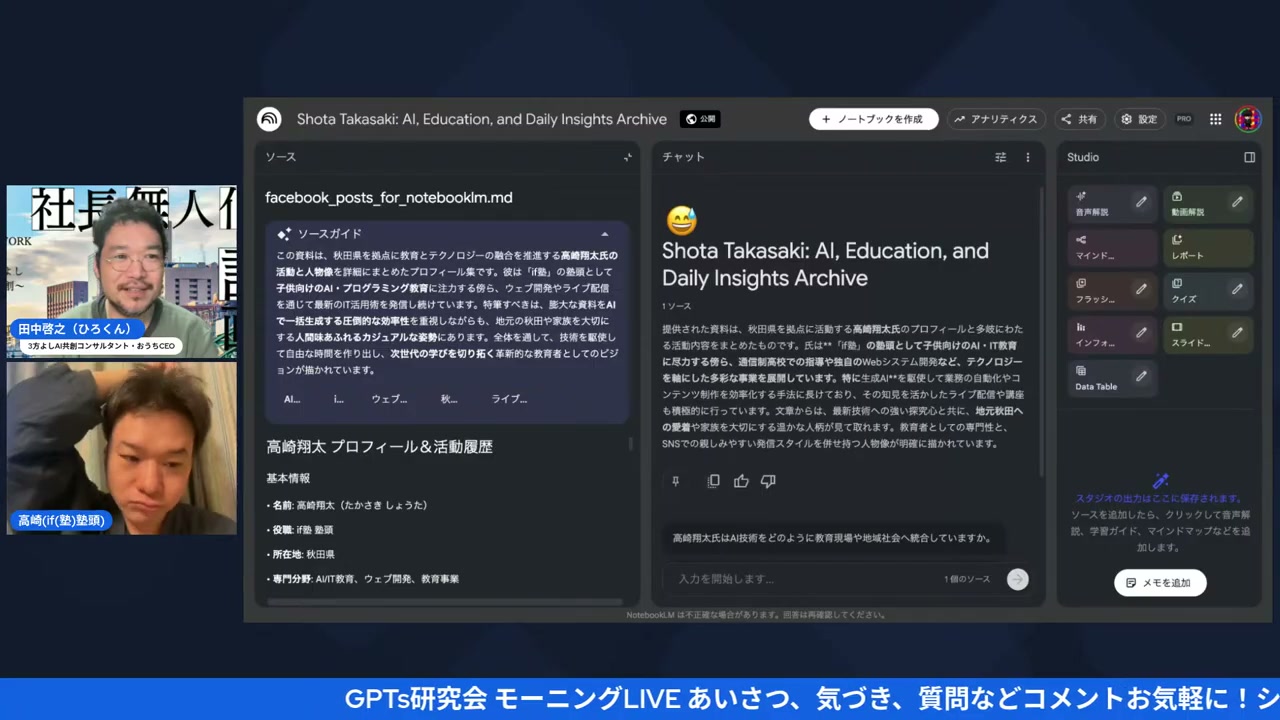This screenshot has height=720, width=1280.
Task: Pin the chat response to notes
Action: 675,481
